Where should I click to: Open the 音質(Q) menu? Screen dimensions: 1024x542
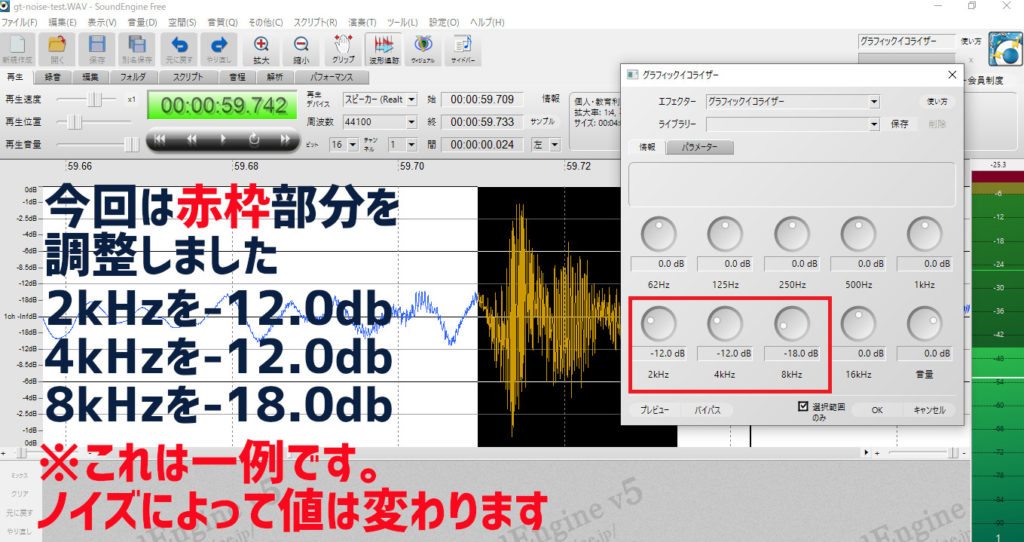tap(223, 22)
